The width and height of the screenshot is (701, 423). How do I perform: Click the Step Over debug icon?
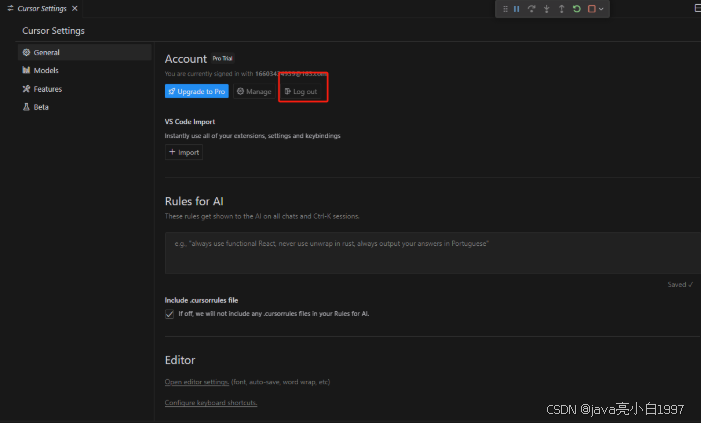[531, 9]
